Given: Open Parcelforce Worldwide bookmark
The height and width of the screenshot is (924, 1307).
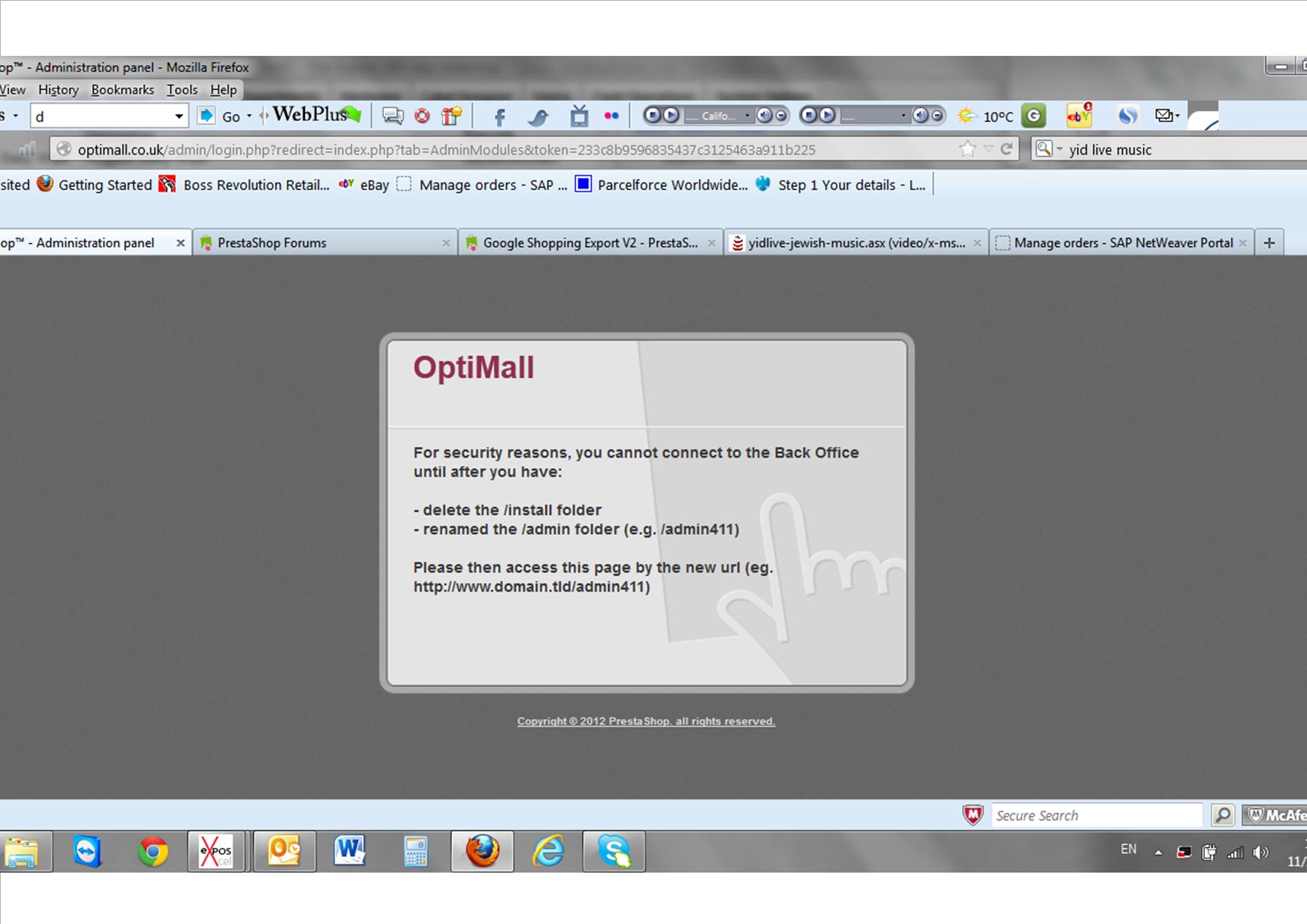Looking at the screenshot, I should pos(661,185).
